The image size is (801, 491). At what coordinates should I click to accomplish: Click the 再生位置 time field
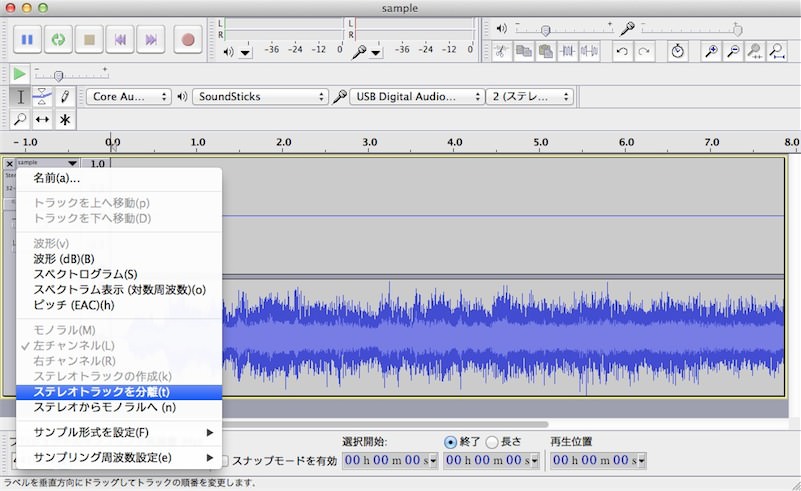point(598,460)
